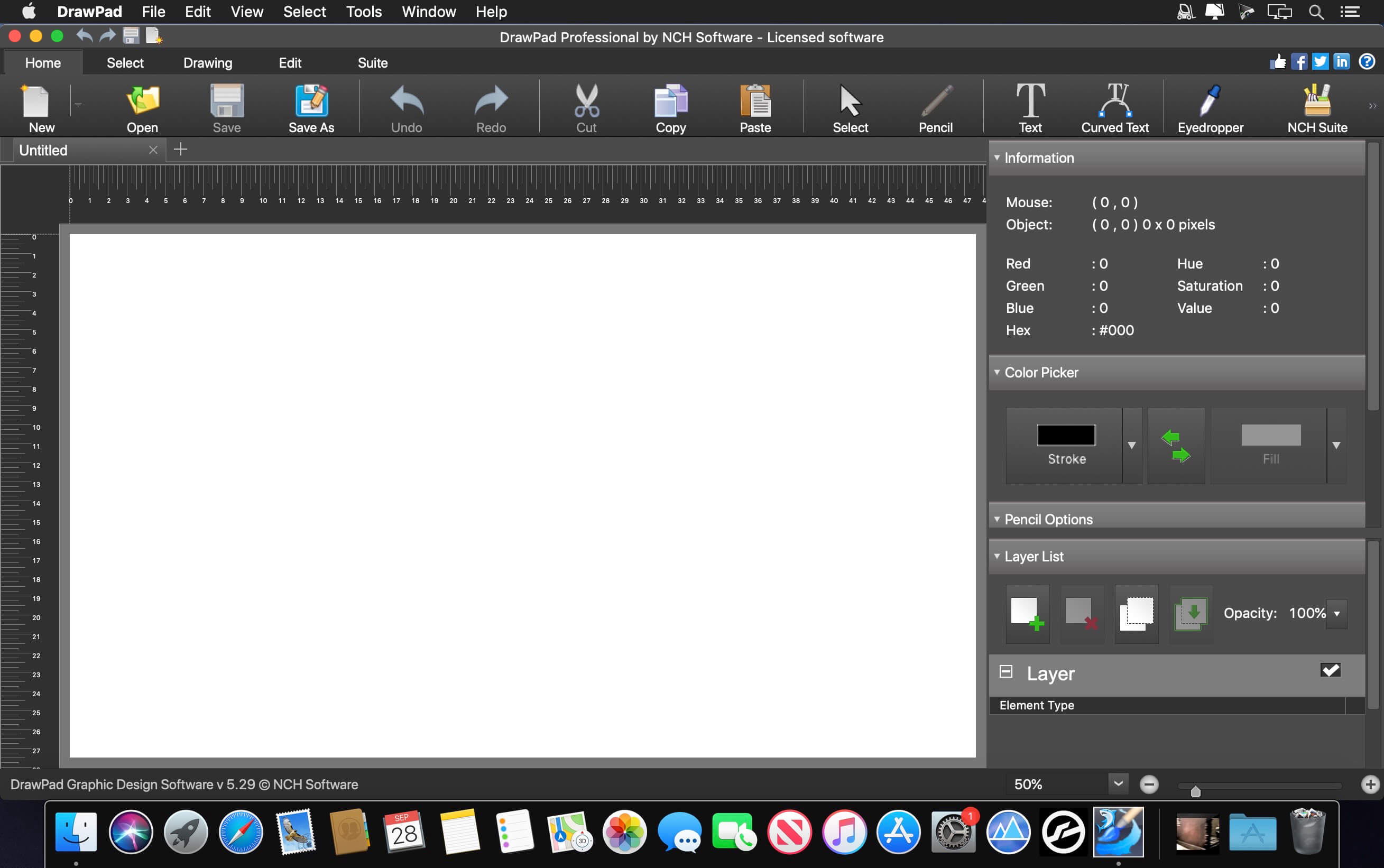Switch to the Drawing tab

click(208, 62)
